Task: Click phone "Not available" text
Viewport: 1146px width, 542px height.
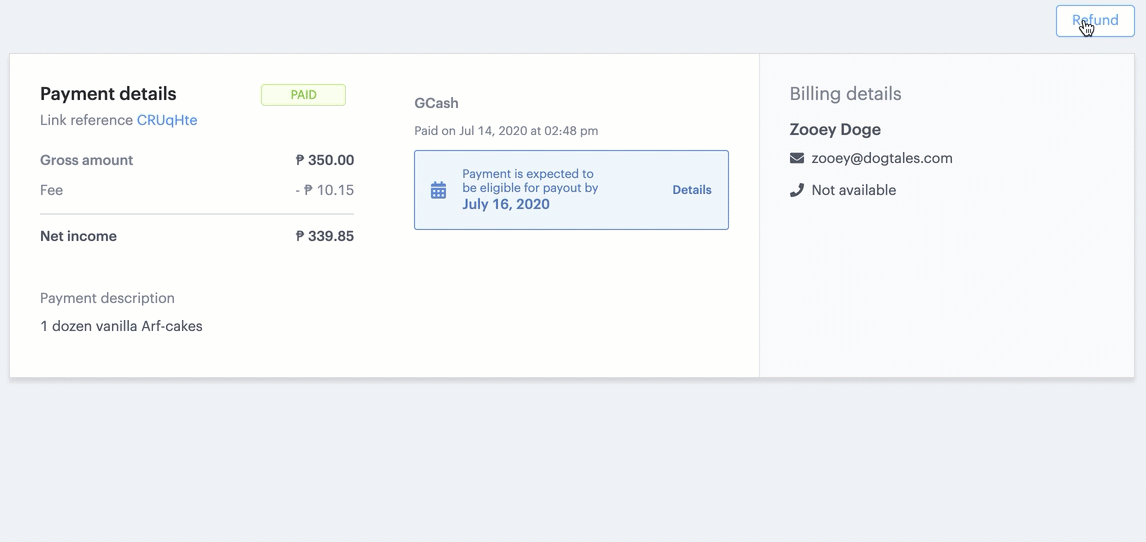Action: (853, 190)
